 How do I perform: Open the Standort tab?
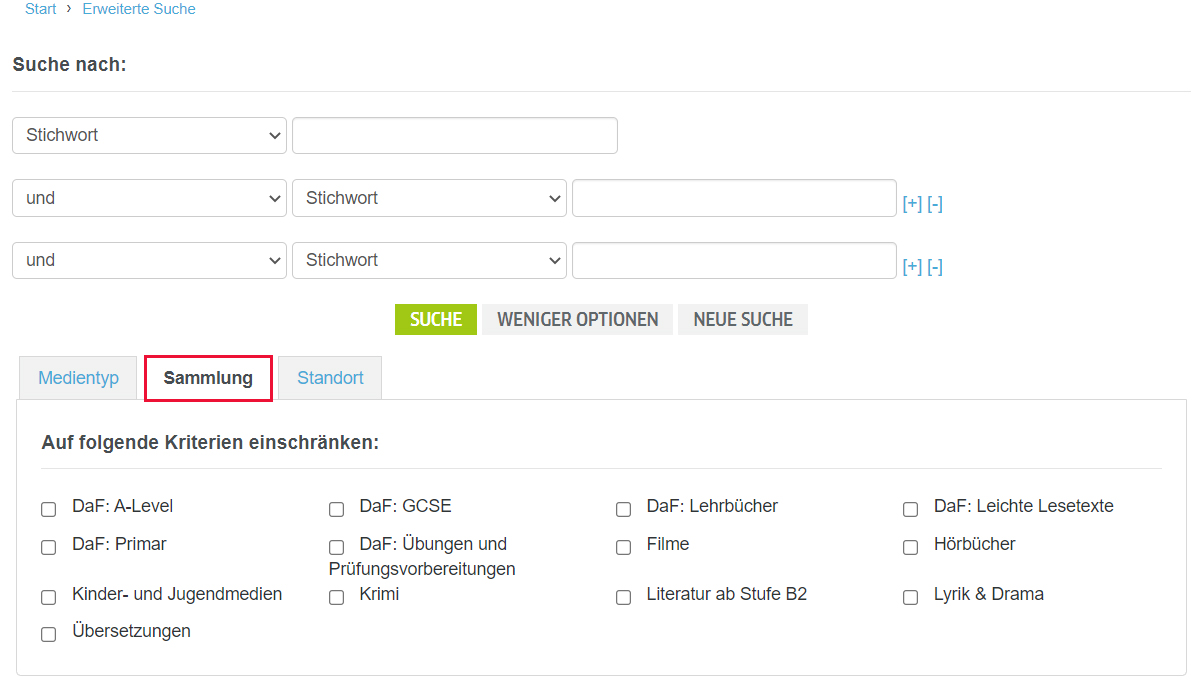330,379
